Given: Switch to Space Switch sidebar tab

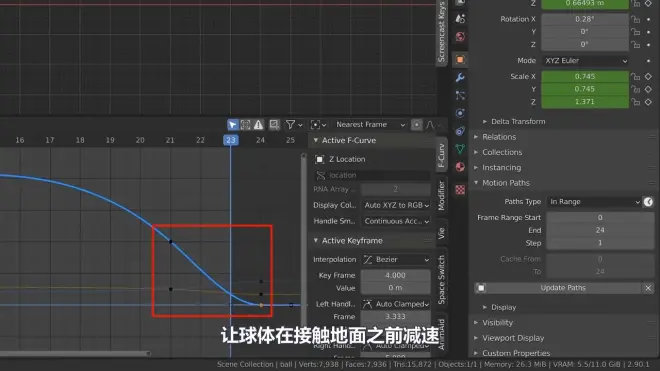Looking at the screenshot, I should tap(441, 280).
